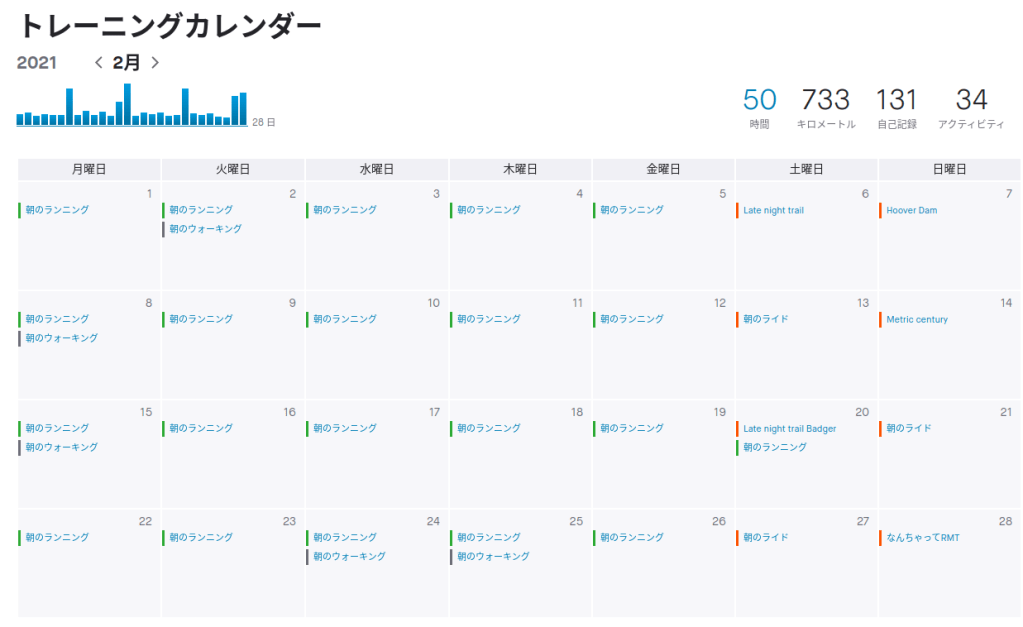The image size is (1023, 627).
Task: Open 朝のライド activity on the 21st
Action: pos(908,428)
